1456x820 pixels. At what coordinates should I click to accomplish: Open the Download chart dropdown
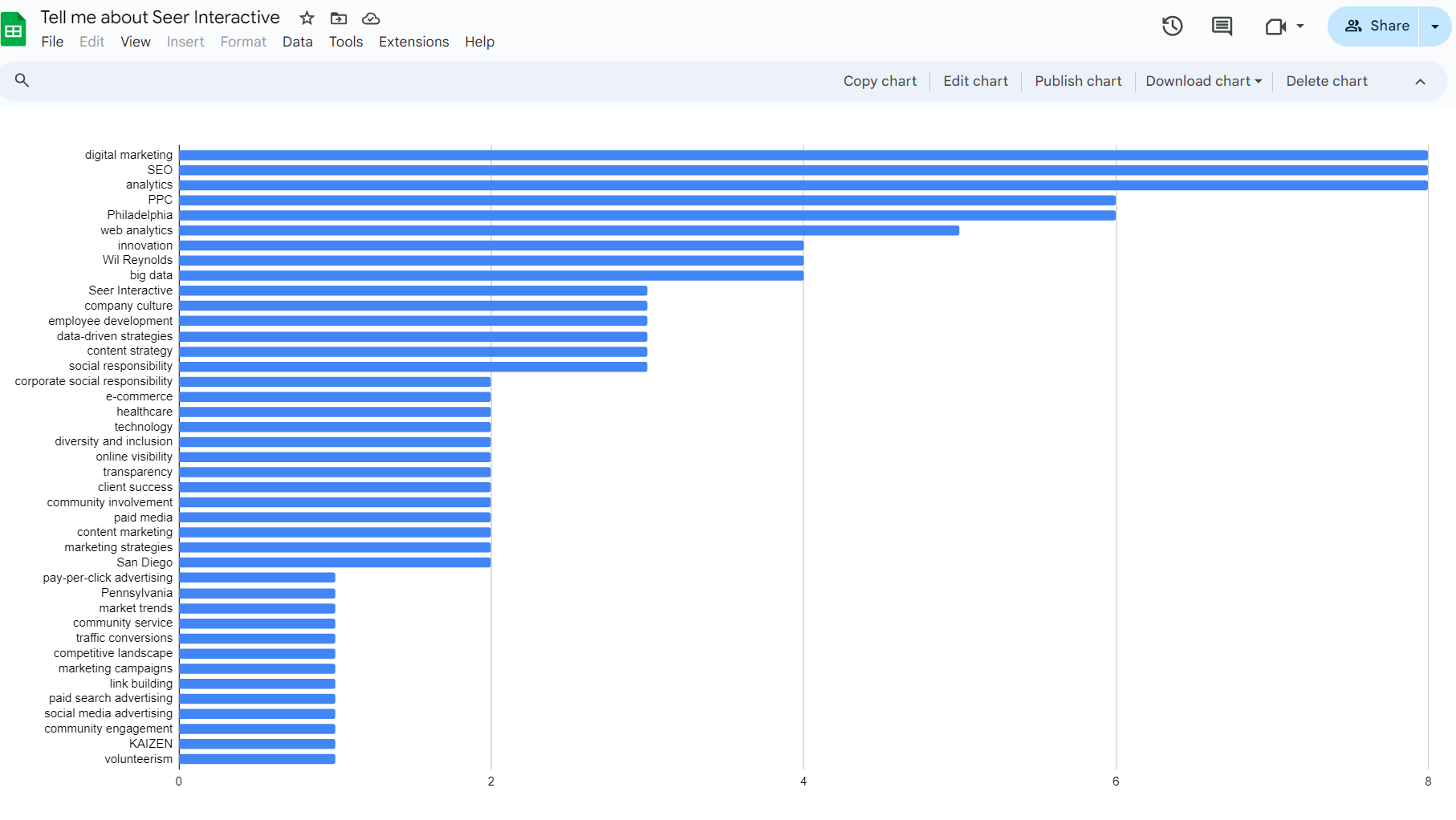click(1203, 81)
